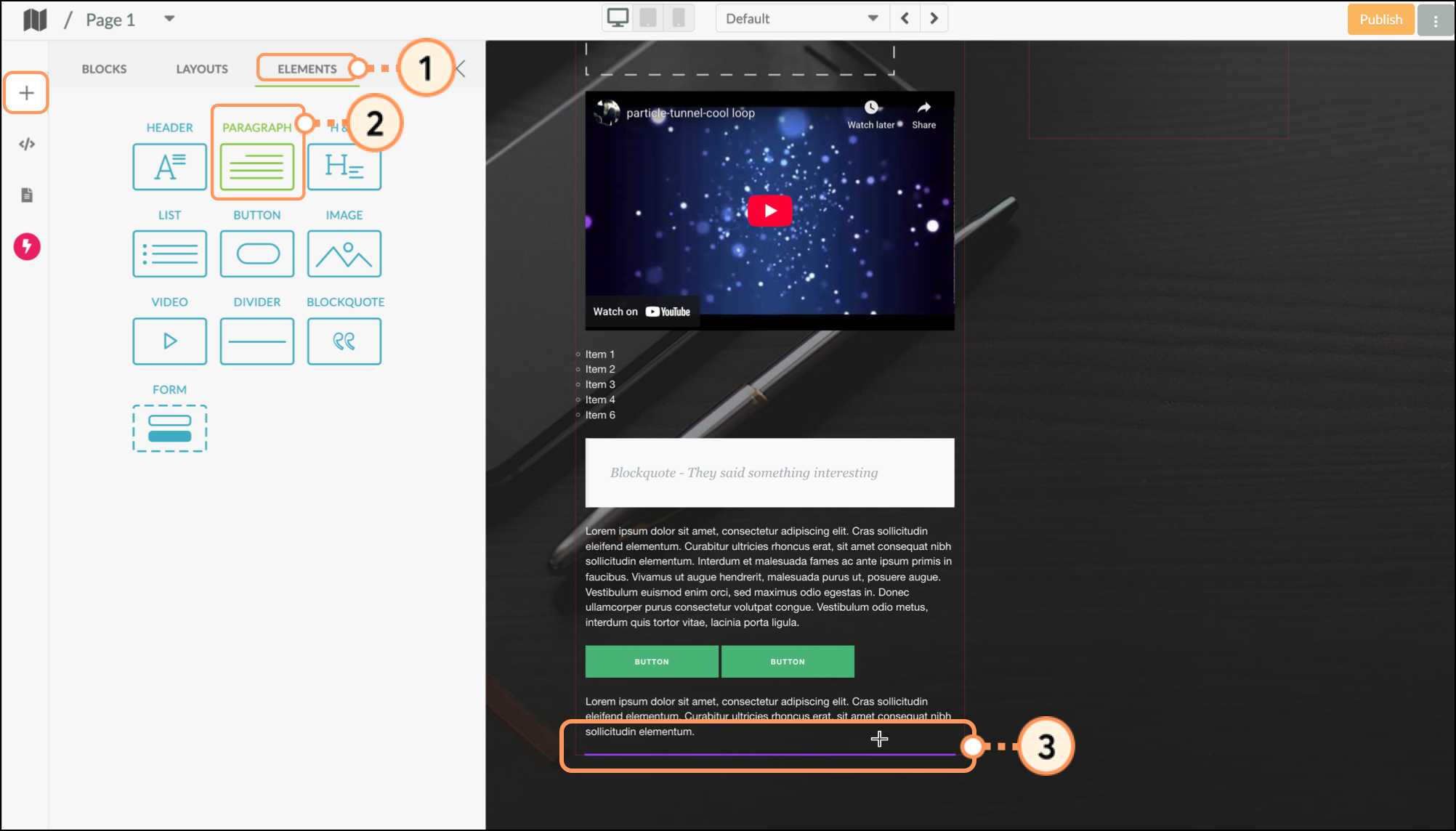Screen dimensions: 1456x831
Task: Select the Paragraph element icon
Action: pyautogui.click(x=257, y=167)
